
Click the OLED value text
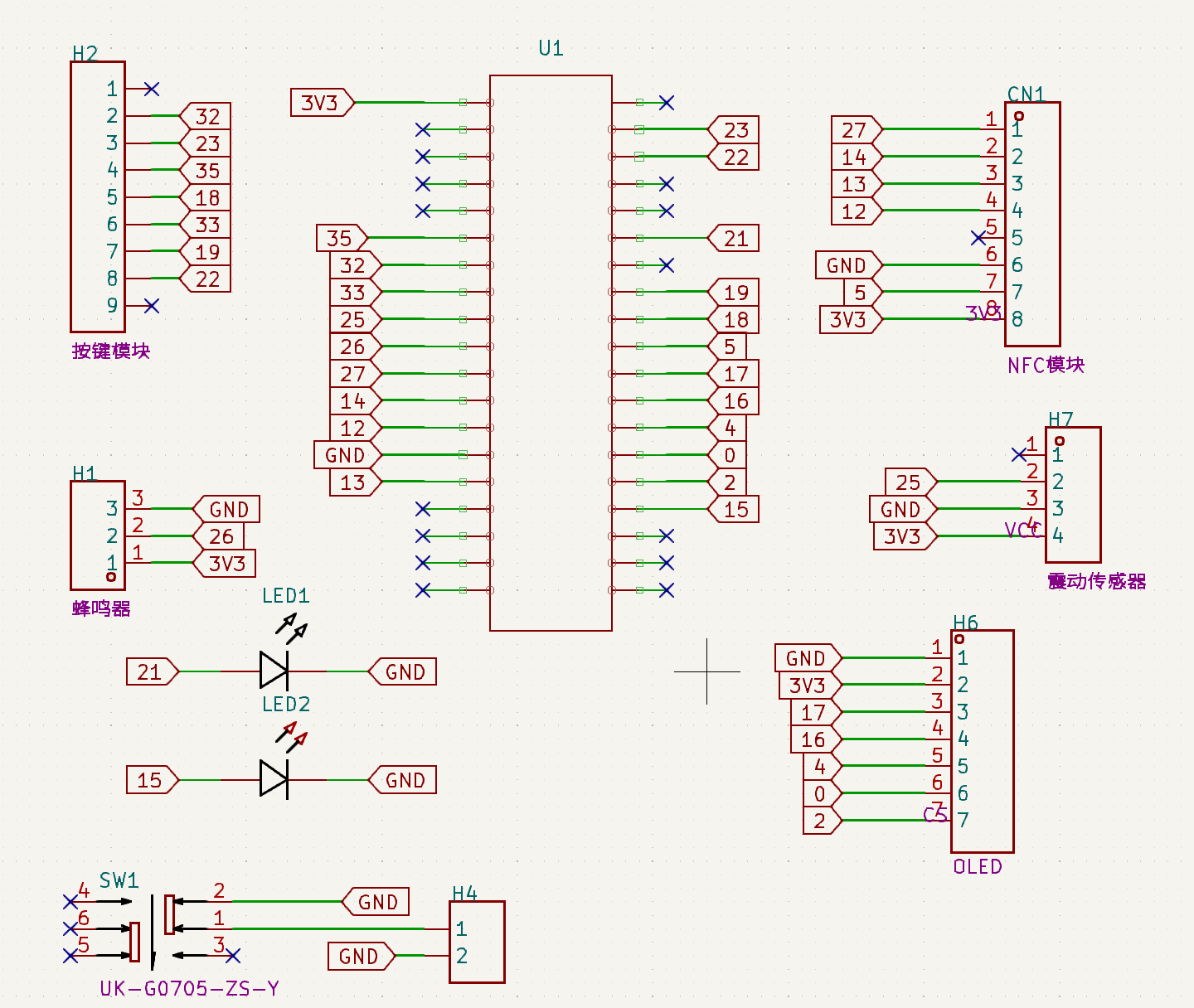[x=978, y=866]
